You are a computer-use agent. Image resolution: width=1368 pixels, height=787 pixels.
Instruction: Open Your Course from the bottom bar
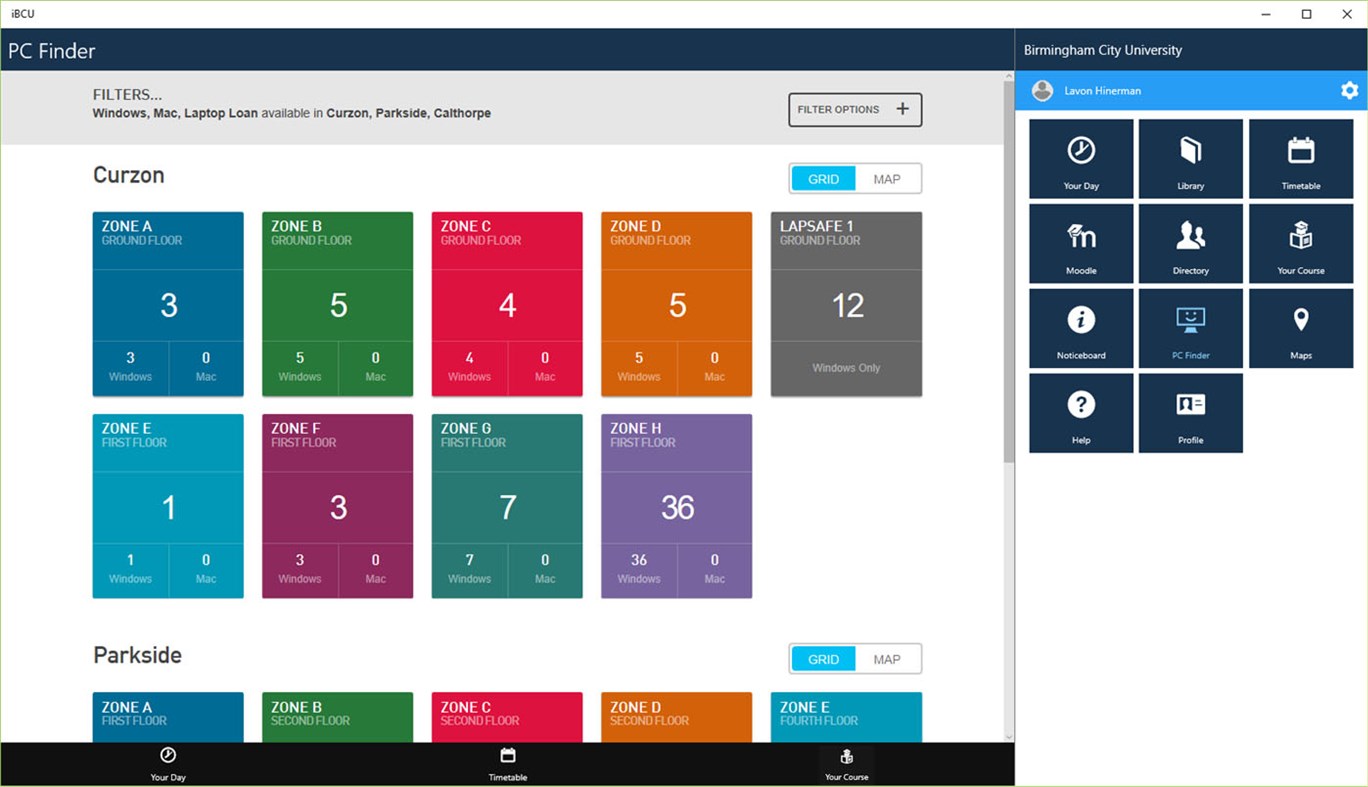pos(846,763)
